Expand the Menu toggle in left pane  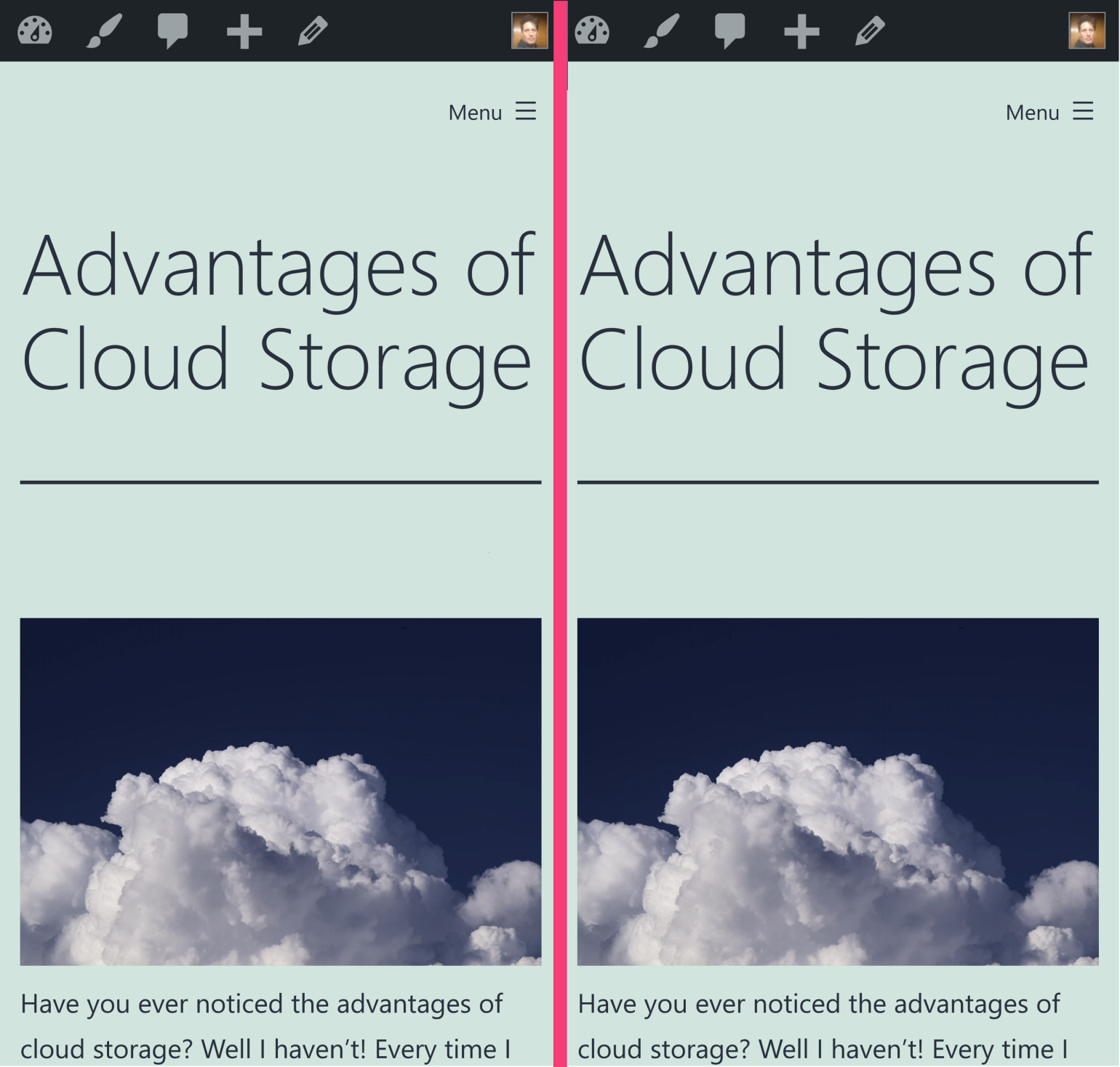tap(492, 112)
